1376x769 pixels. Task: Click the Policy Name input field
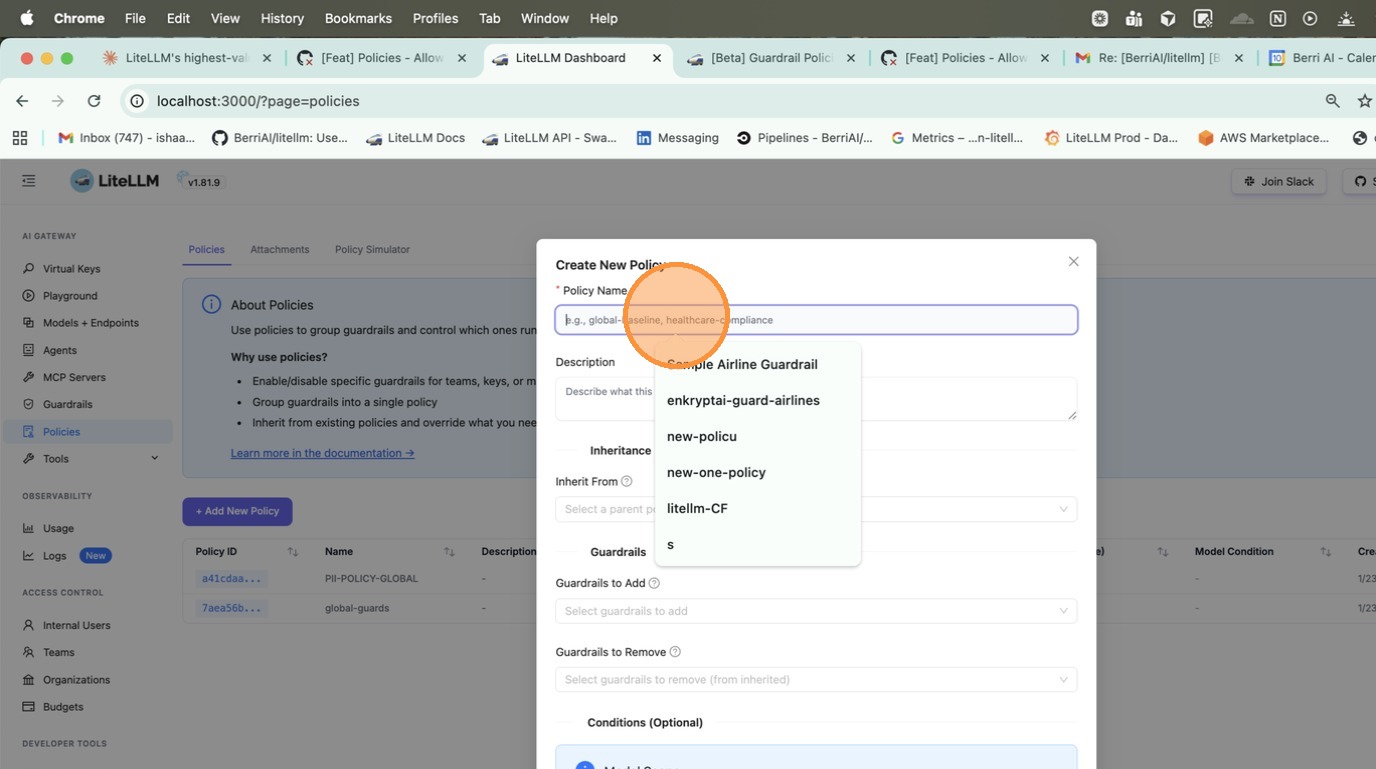pyautogui.click(x=900, y=320)
